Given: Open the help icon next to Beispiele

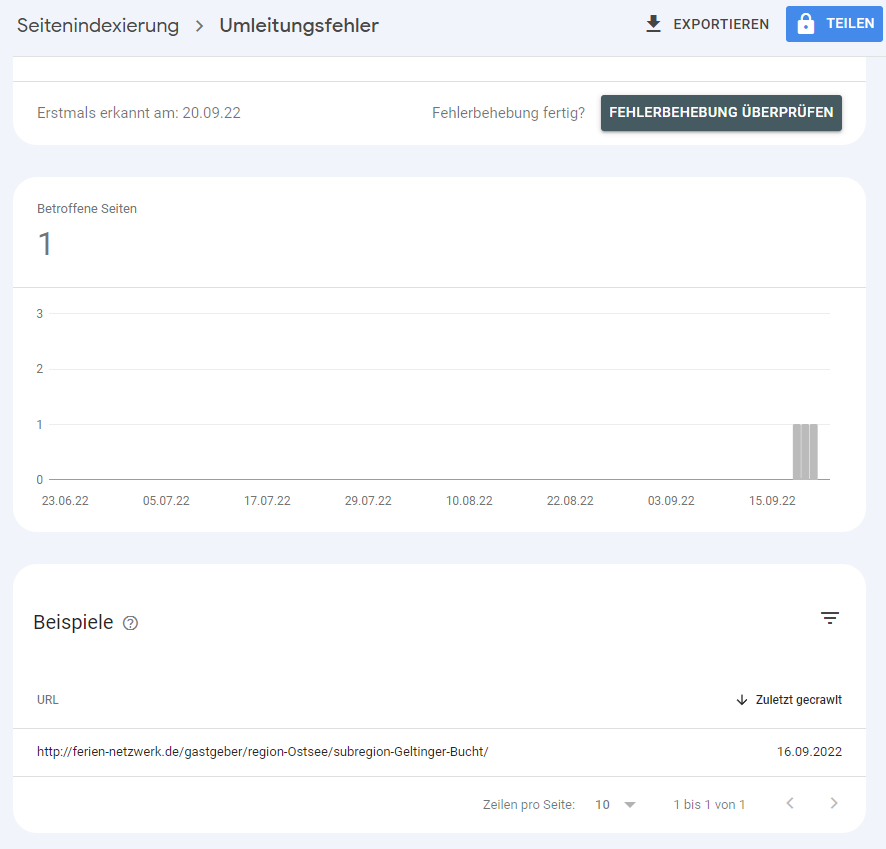Looking at the screenshot, I should click(130, 623).
